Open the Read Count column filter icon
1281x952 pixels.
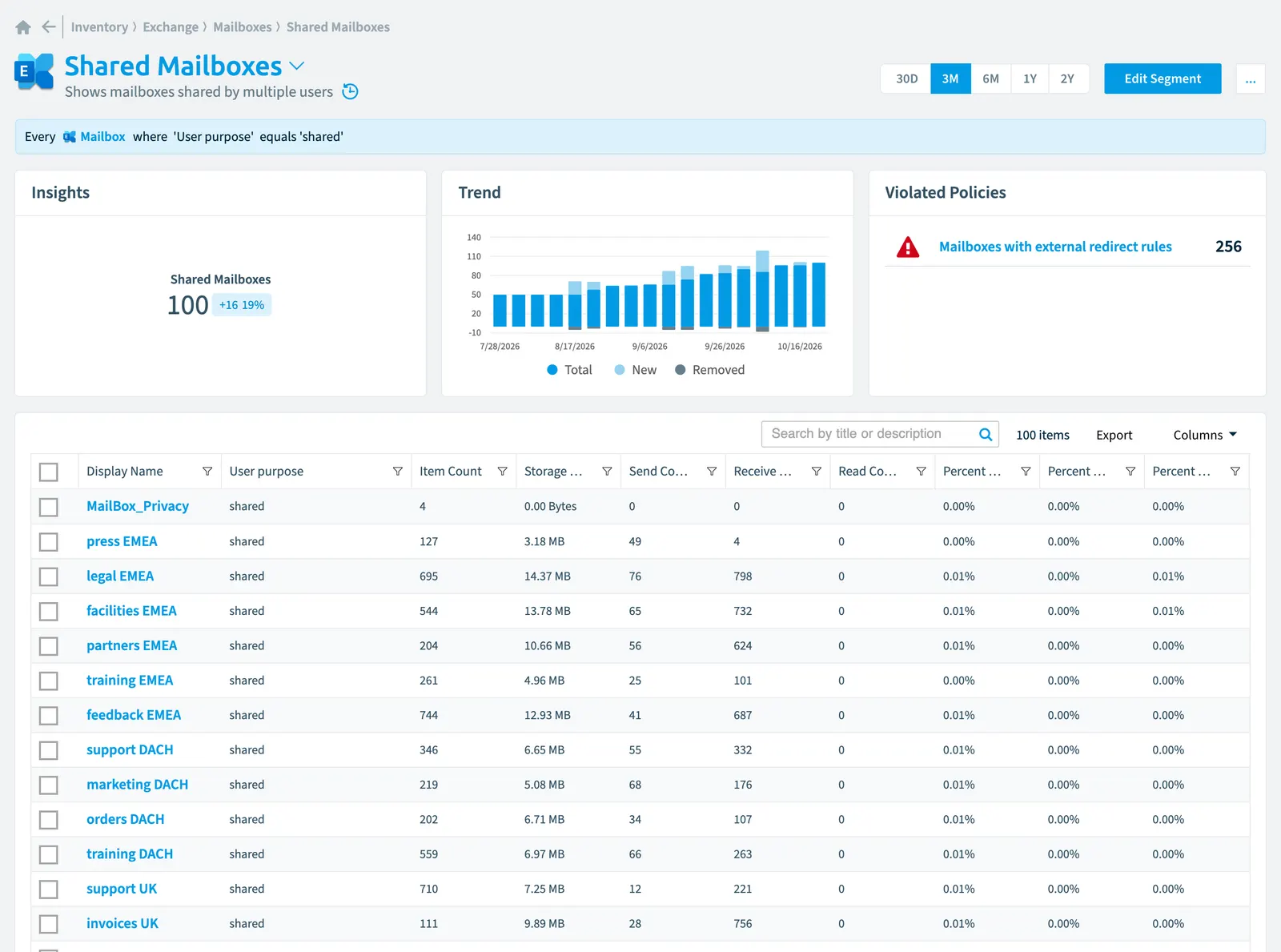click(921, 472)
